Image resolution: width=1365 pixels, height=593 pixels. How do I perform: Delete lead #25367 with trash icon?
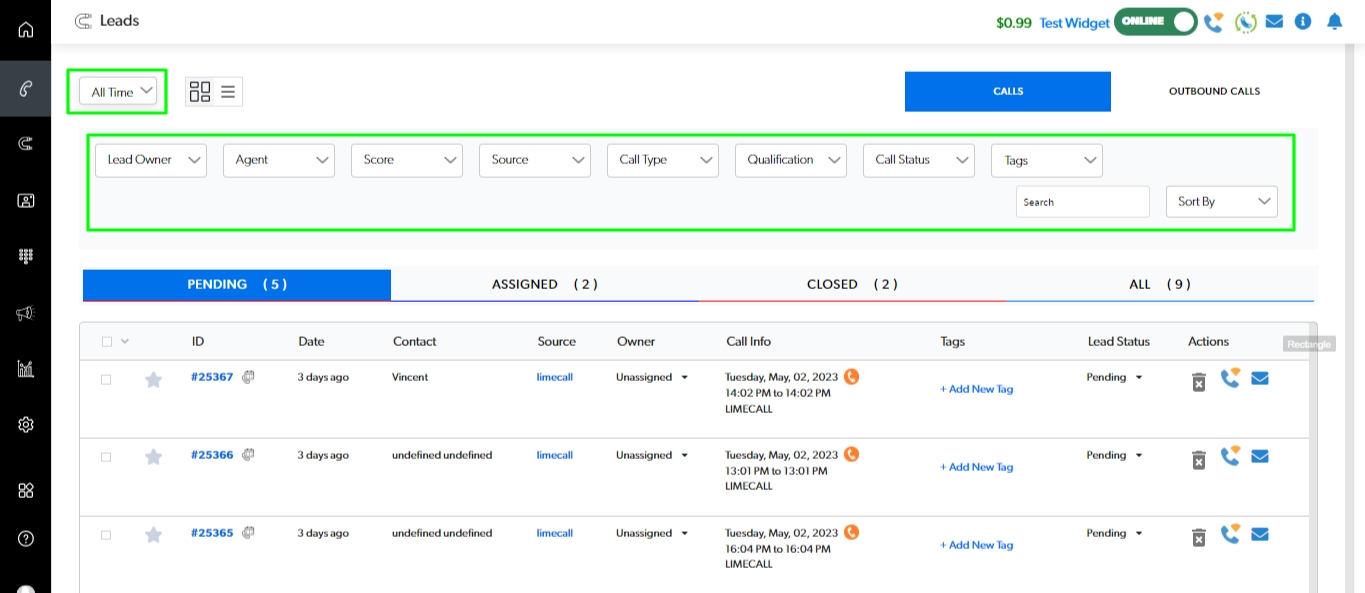point(1198,381)
